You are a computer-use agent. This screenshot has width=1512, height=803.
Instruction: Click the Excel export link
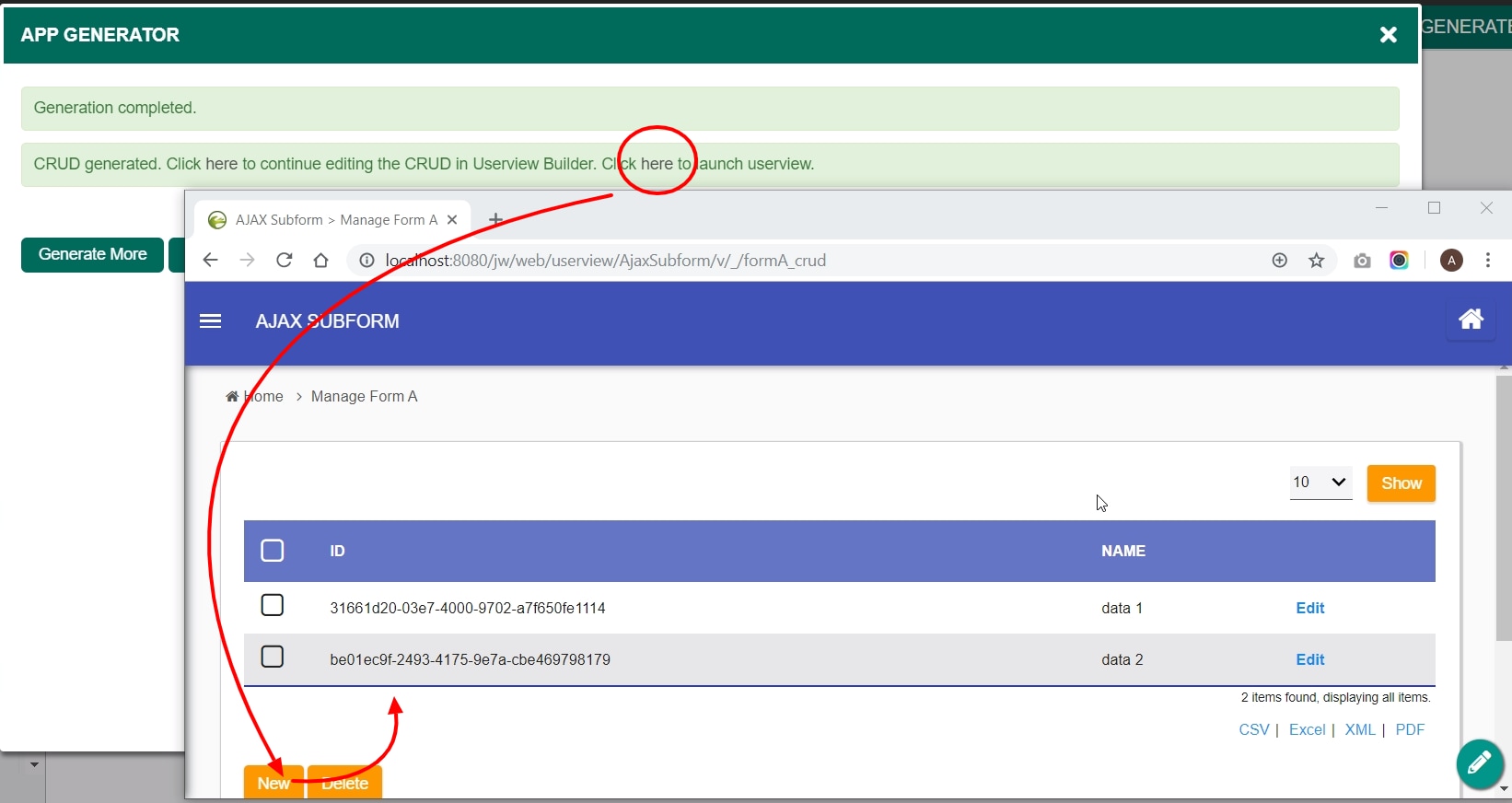click(x=1307, y=729)
